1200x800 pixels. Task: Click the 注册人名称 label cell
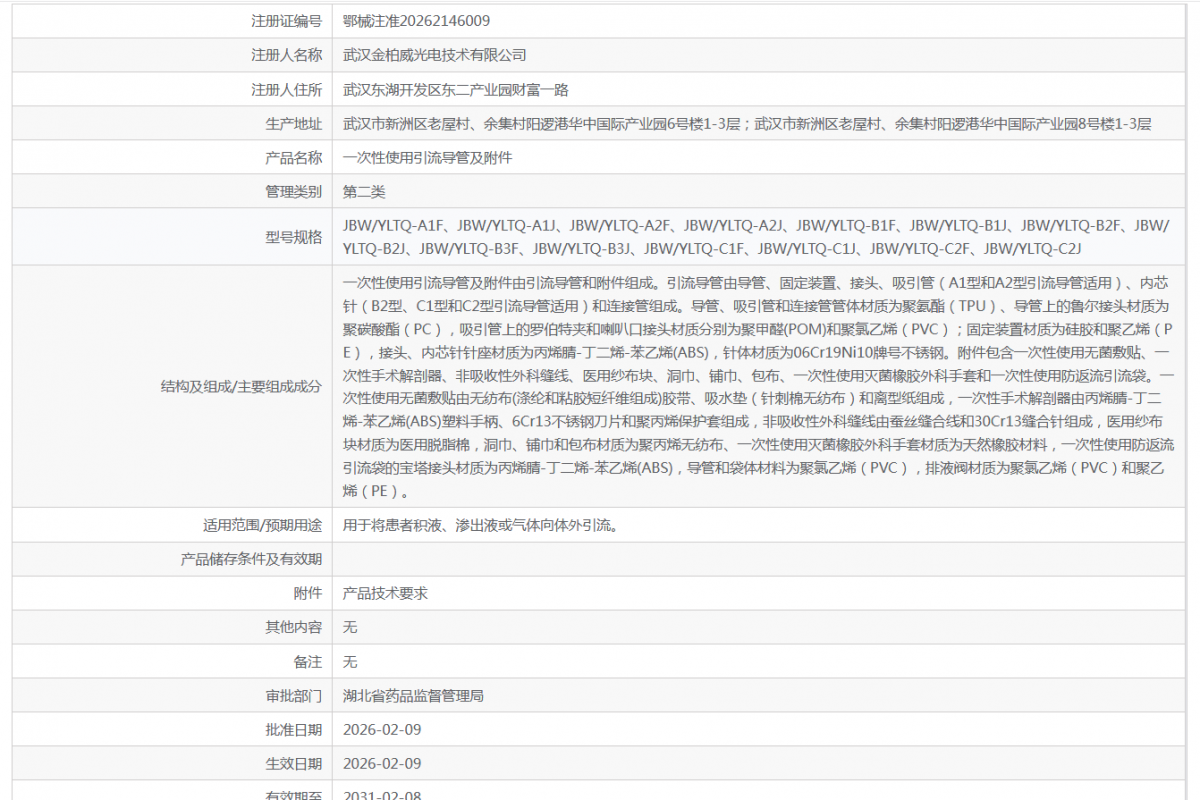[x=172, y=55]
